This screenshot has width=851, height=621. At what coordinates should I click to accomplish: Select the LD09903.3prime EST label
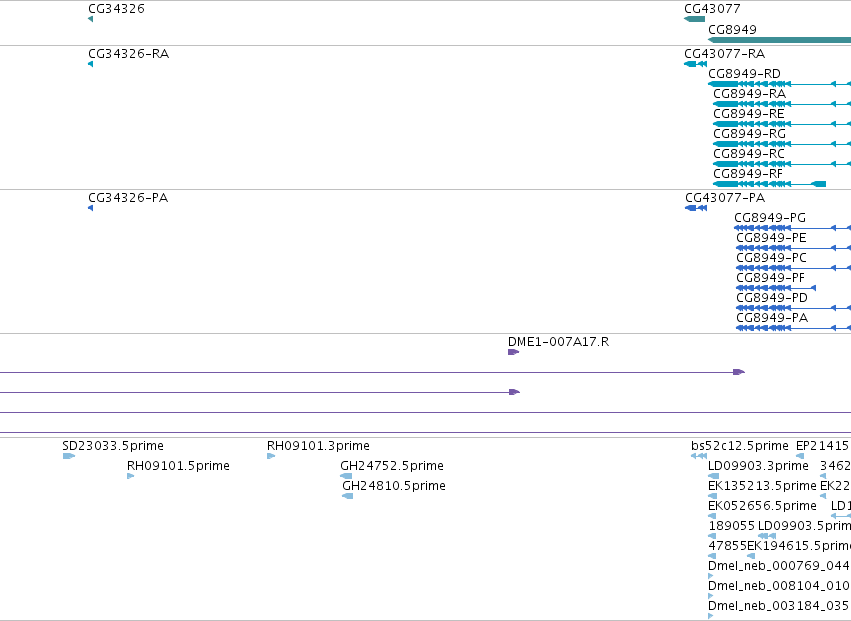[x=758, y=466]
